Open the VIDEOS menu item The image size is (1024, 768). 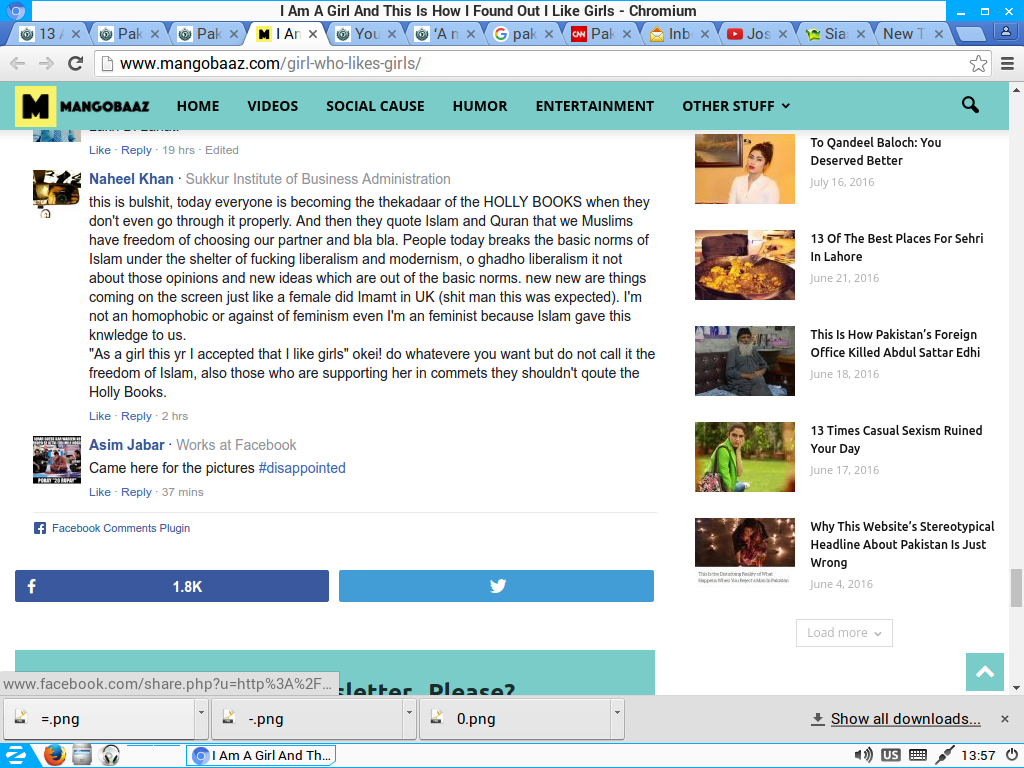point(272,106)
